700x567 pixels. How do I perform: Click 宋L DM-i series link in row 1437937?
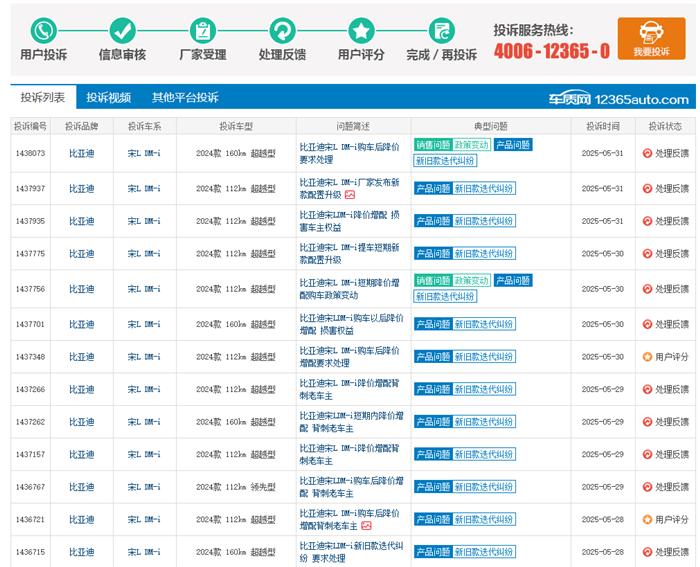coord(144,188)
